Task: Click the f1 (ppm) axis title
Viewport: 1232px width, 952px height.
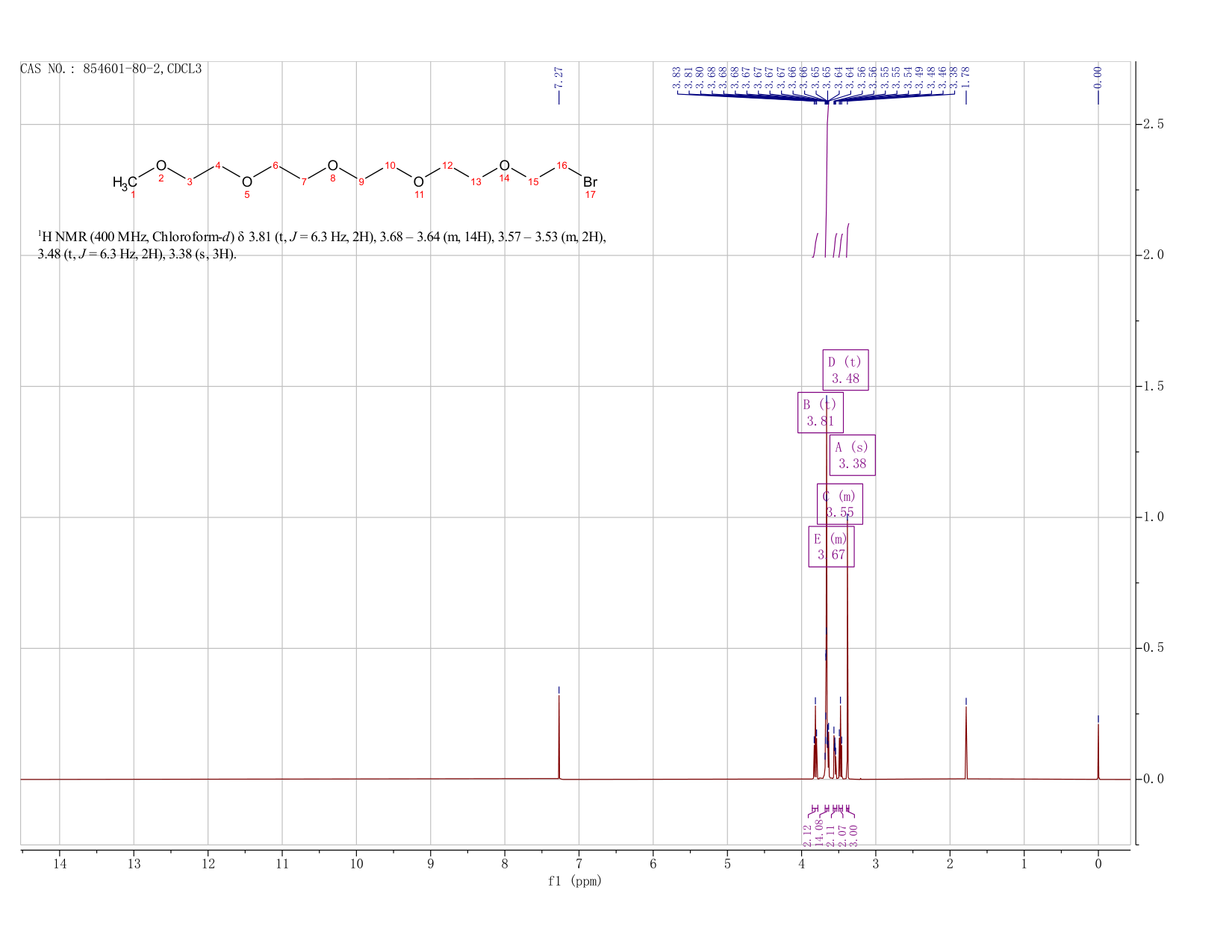Action: click(575, 881)
